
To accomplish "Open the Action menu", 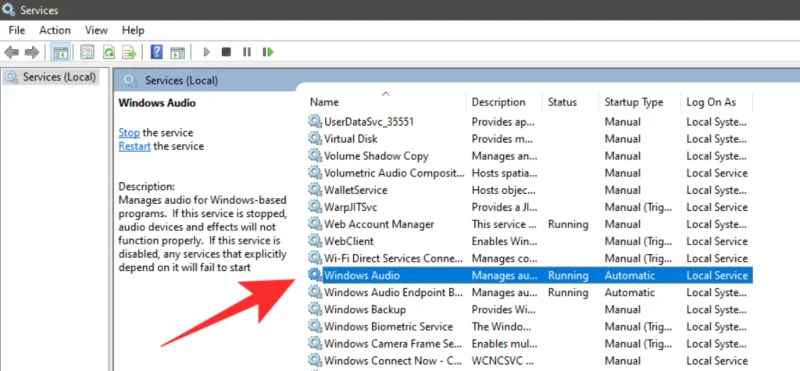I will 55,31.
